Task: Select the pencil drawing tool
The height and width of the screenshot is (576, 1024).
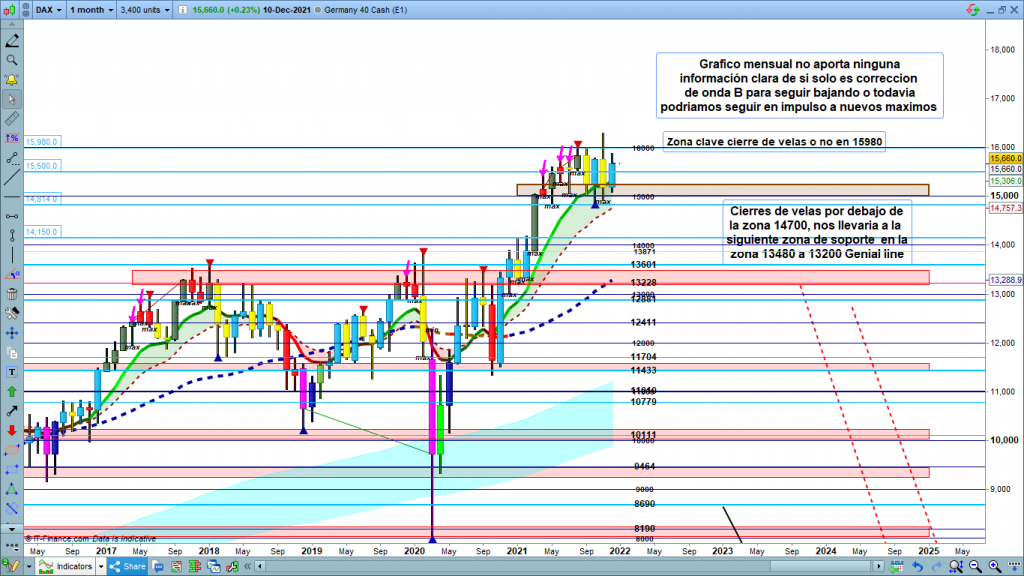Action: (12, 41)
